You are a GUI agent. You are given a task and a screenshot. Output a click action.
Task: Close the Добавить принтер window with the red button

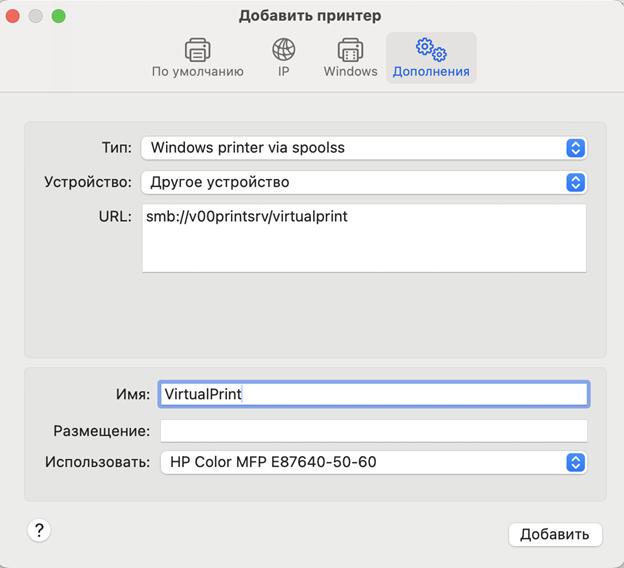(14, 16)
